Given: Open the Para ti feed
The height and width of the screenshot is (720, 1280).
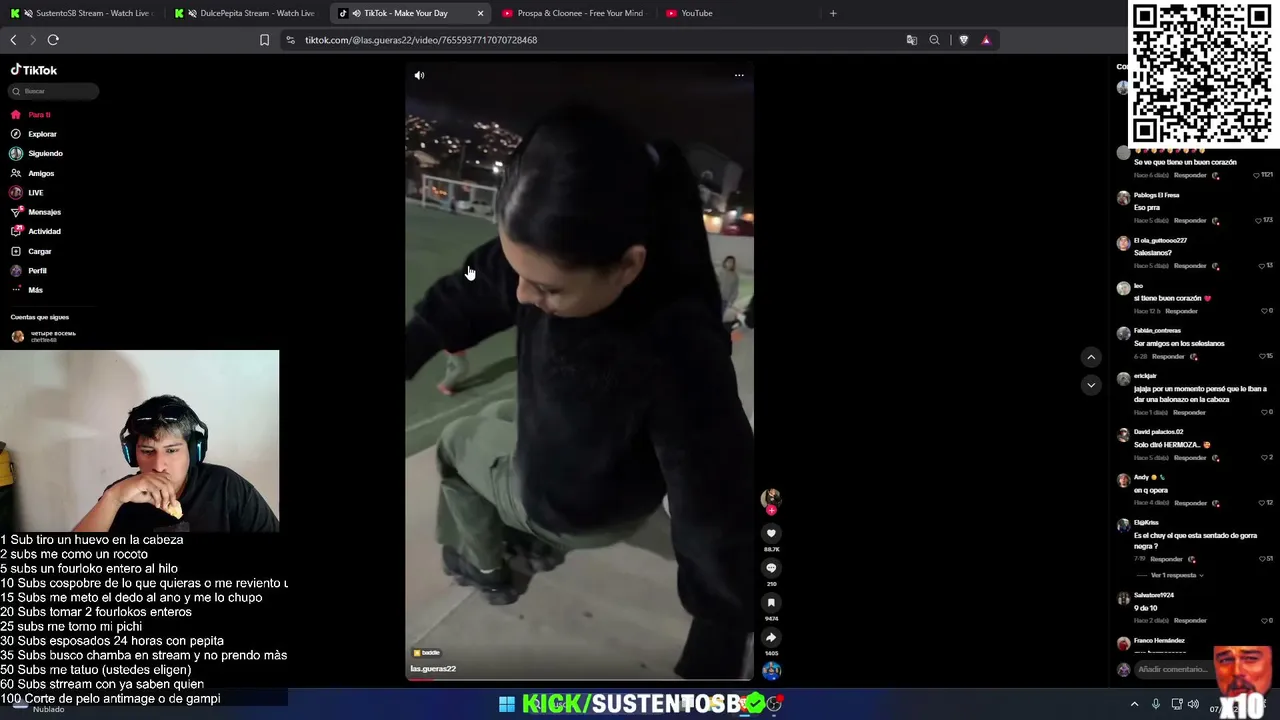Looking at the screenshot, I should 30,115.
